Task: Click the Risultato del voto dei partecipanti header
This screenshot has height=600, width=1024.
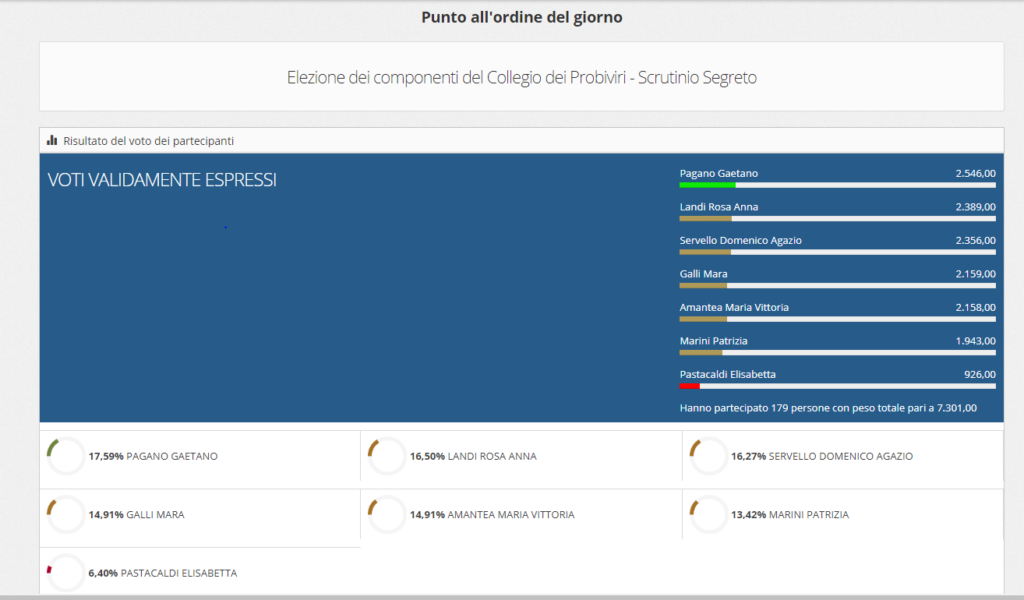Action: tap(148, 141)
